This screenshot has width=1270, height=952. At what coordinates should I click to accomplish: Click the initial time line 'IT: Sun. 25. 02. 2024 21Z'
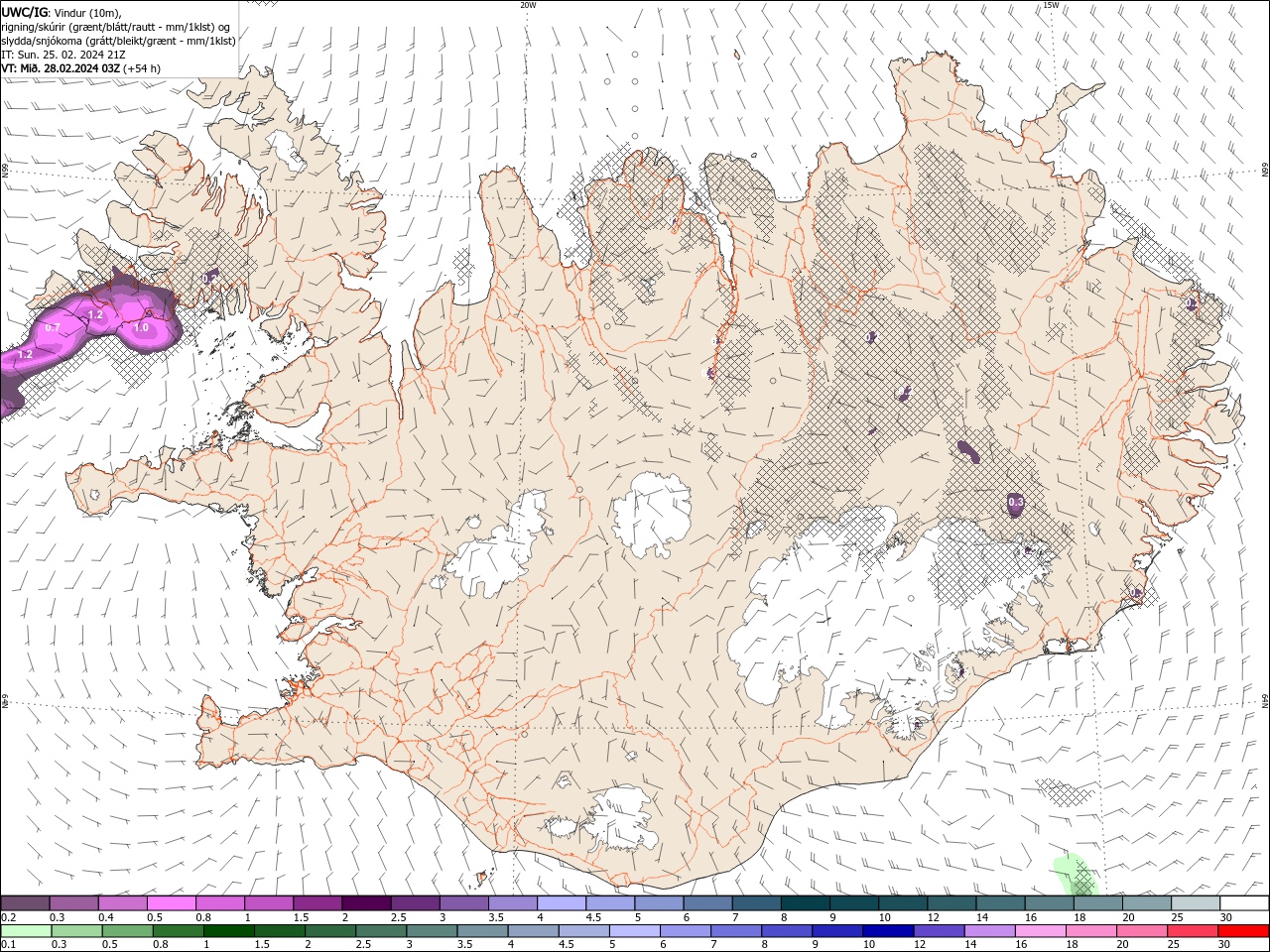tap(64, 55)
